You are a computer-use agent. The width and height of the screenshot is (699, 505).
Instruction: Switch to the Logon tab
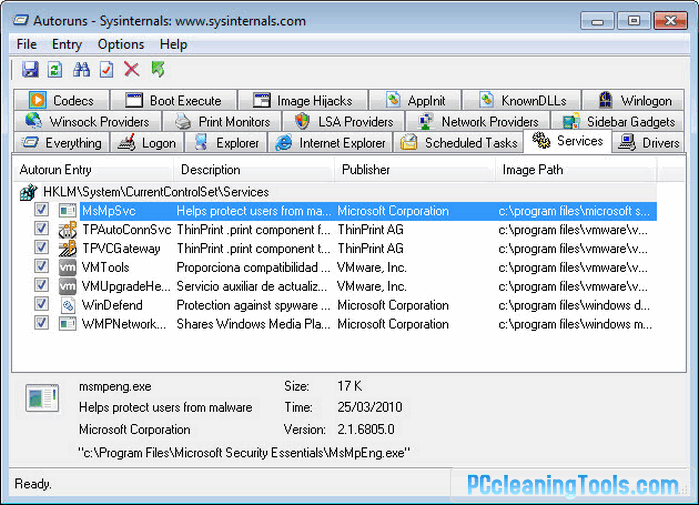[x=147, y=143]
